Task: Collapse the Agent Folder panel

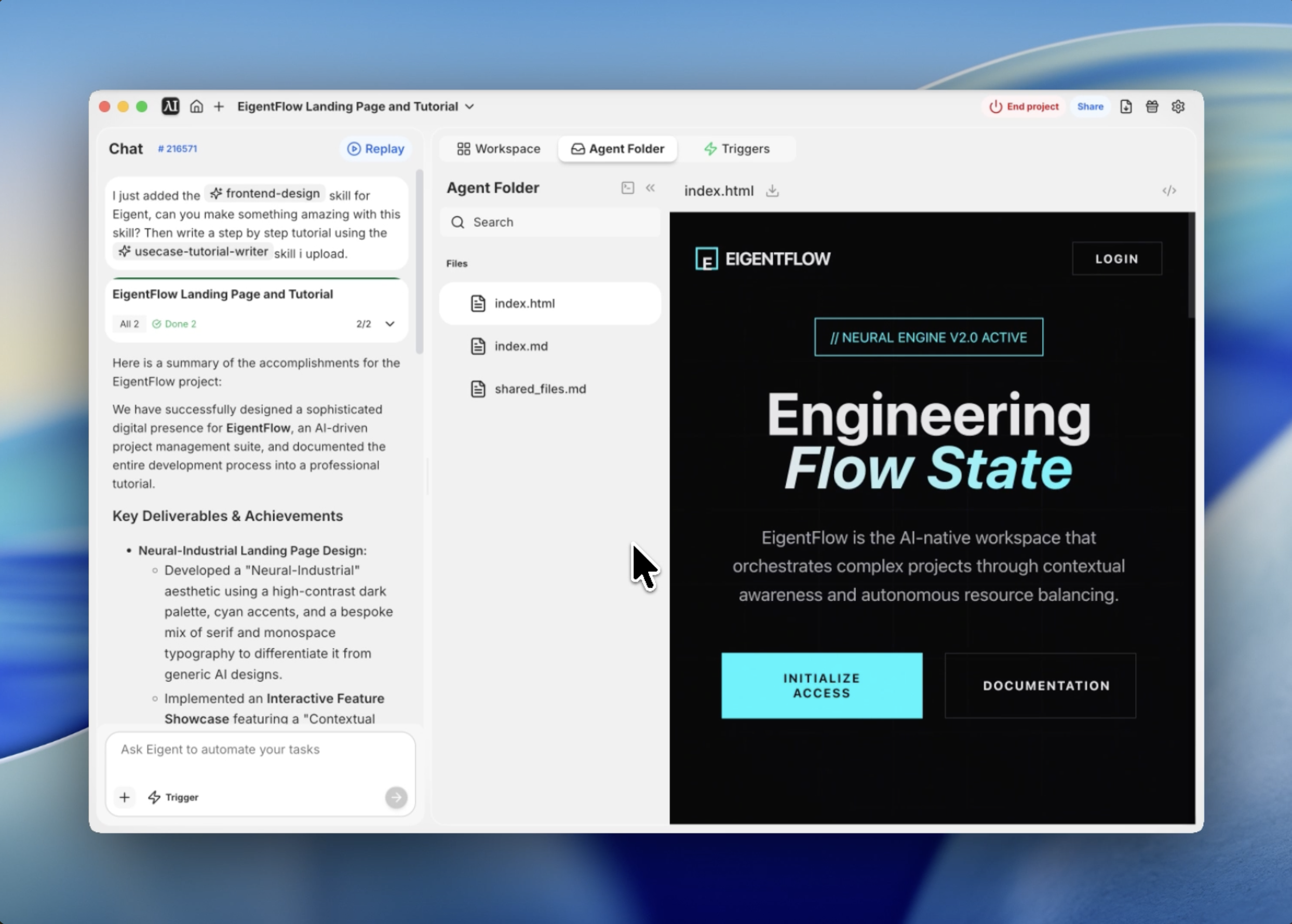Action: click(651, 188)
